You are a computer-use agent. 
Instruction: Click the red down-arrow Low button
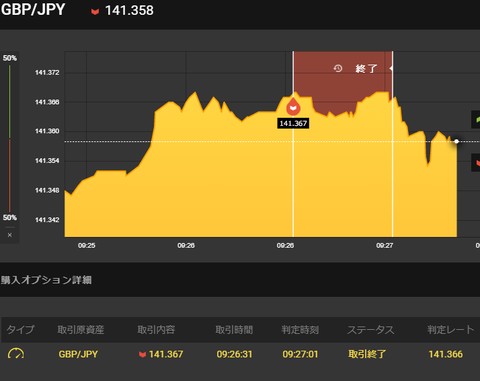click(x=476, y=163)
